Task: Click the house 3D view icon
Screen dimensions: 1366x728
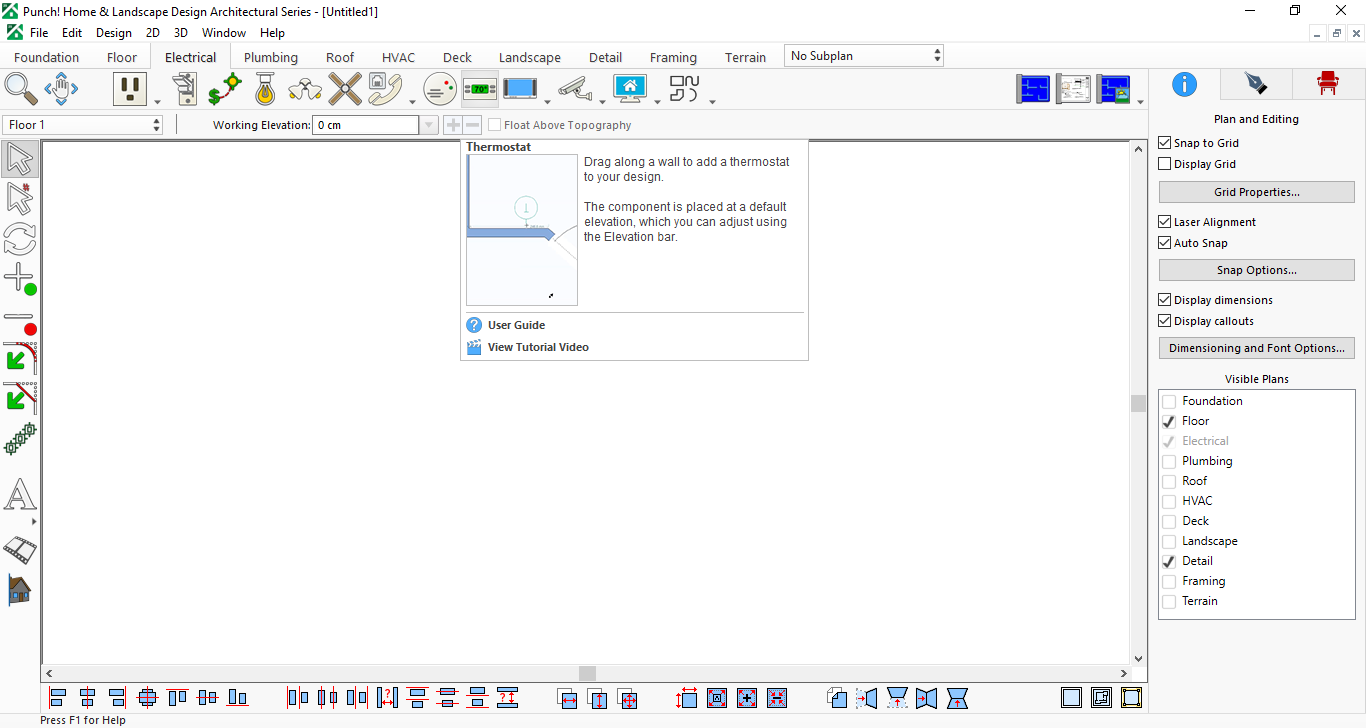Action: 20,589
